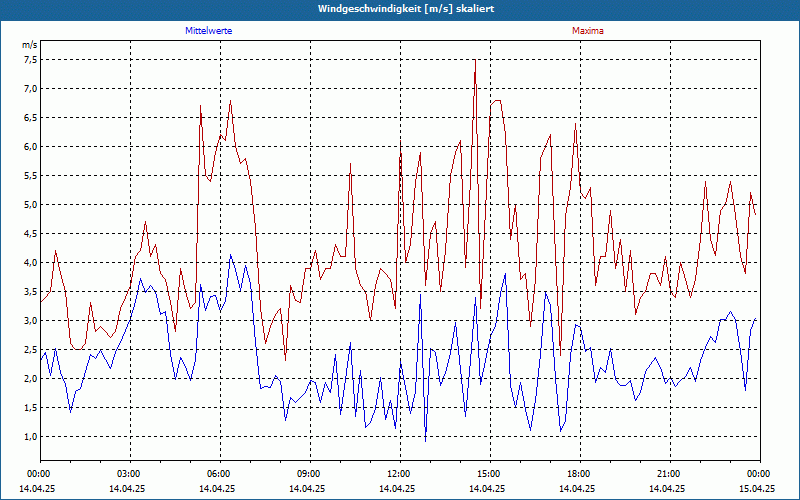Select the red Maxima legend label
The height and width of the screenshot is (500, 800).
coord(588,31)
